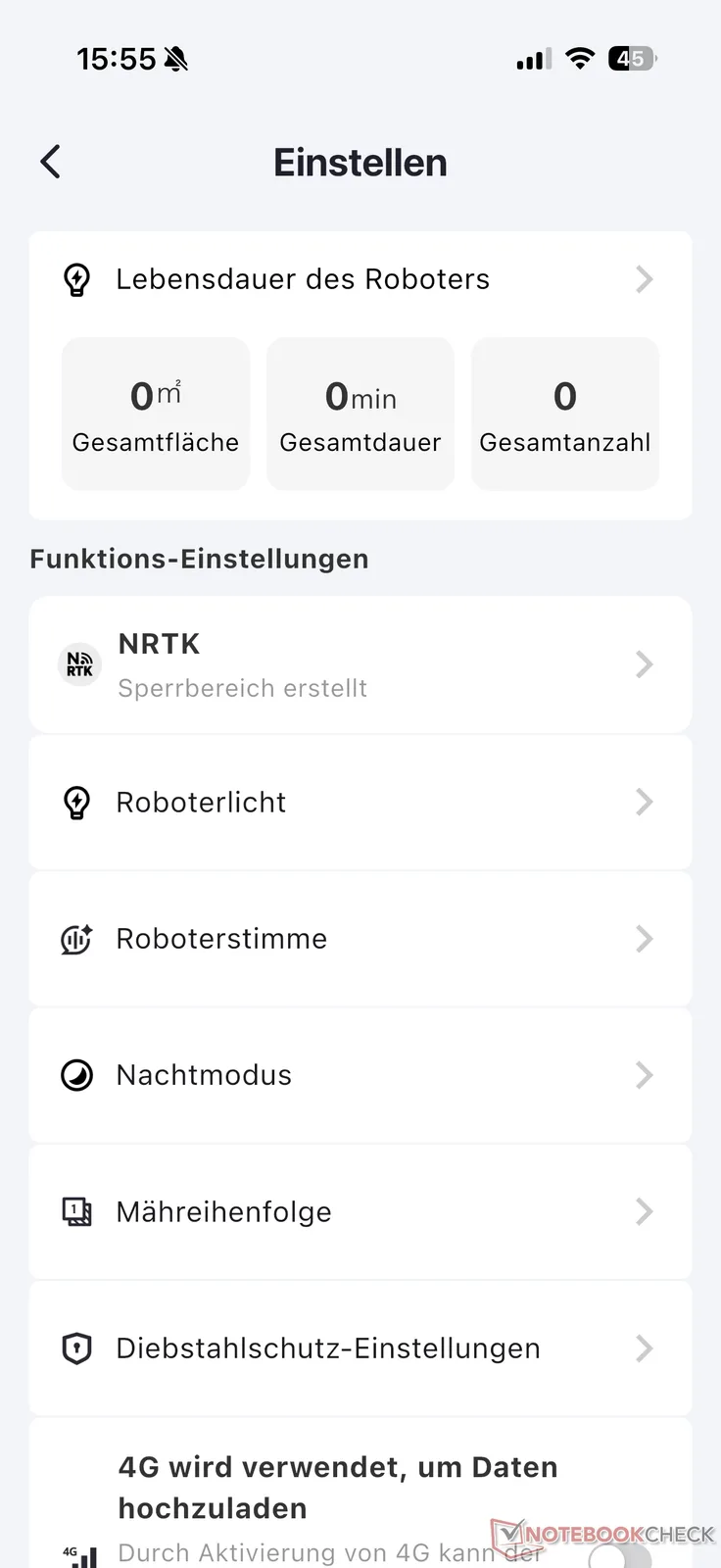Tap the Mähreihenfolge order icon

pyautogui.click(x=76, y=1212)
